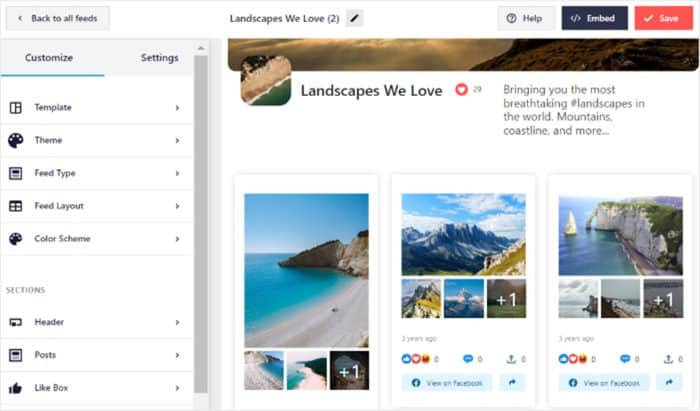This screenshot has width=700, height=411.
Task: Expand the Like Box section chevron
Action: pos(177,388)
